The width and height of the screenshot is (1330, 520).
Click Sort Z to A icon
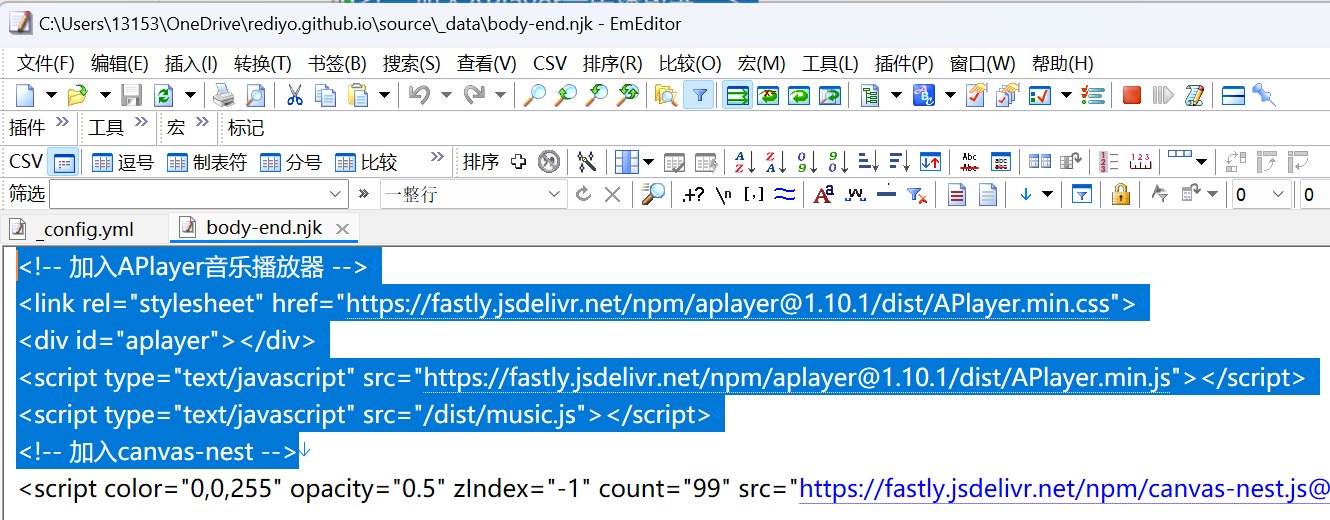coord(776,162)
